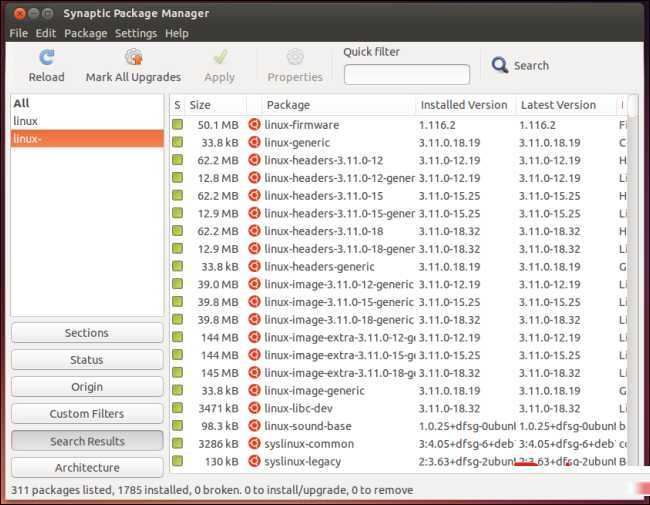Select the All search entry
The width and height of the screenshot is (650, 505).
coord(87,103)
